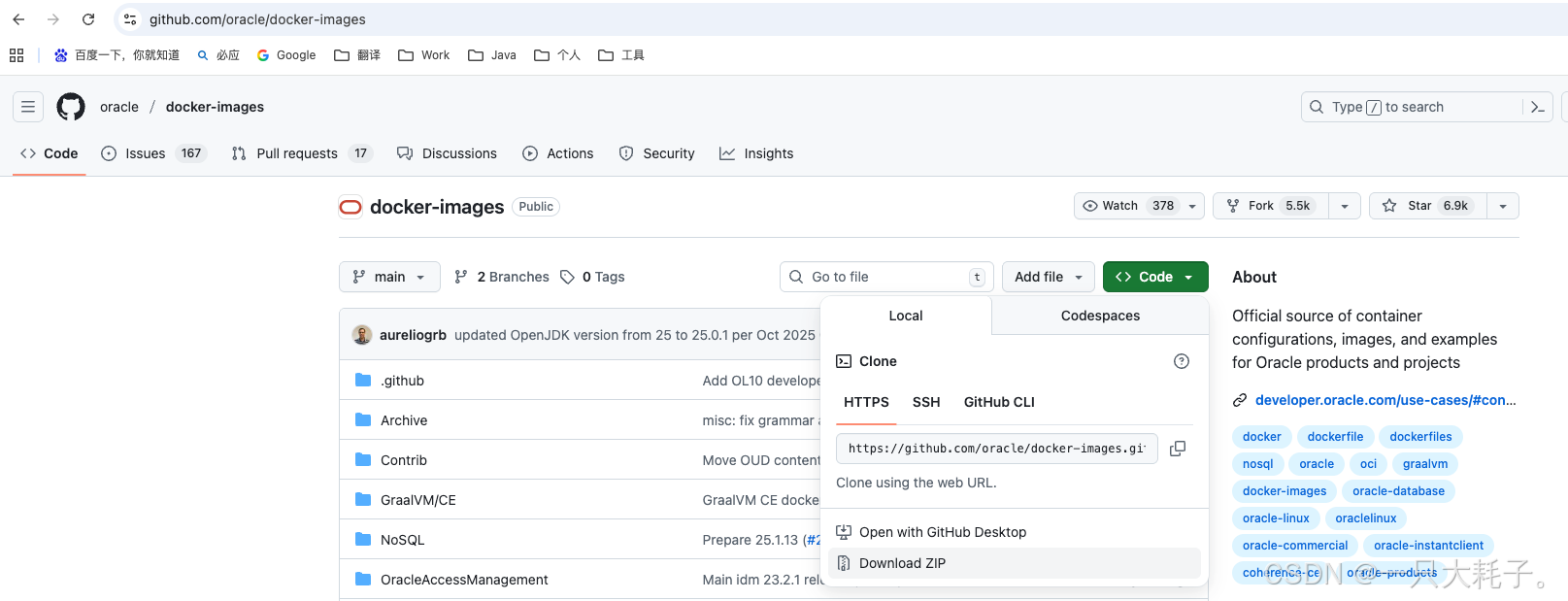Screen dimensions: 1568x601
Task: Click the dockerfile topic tag
Action: point(1335,437)
